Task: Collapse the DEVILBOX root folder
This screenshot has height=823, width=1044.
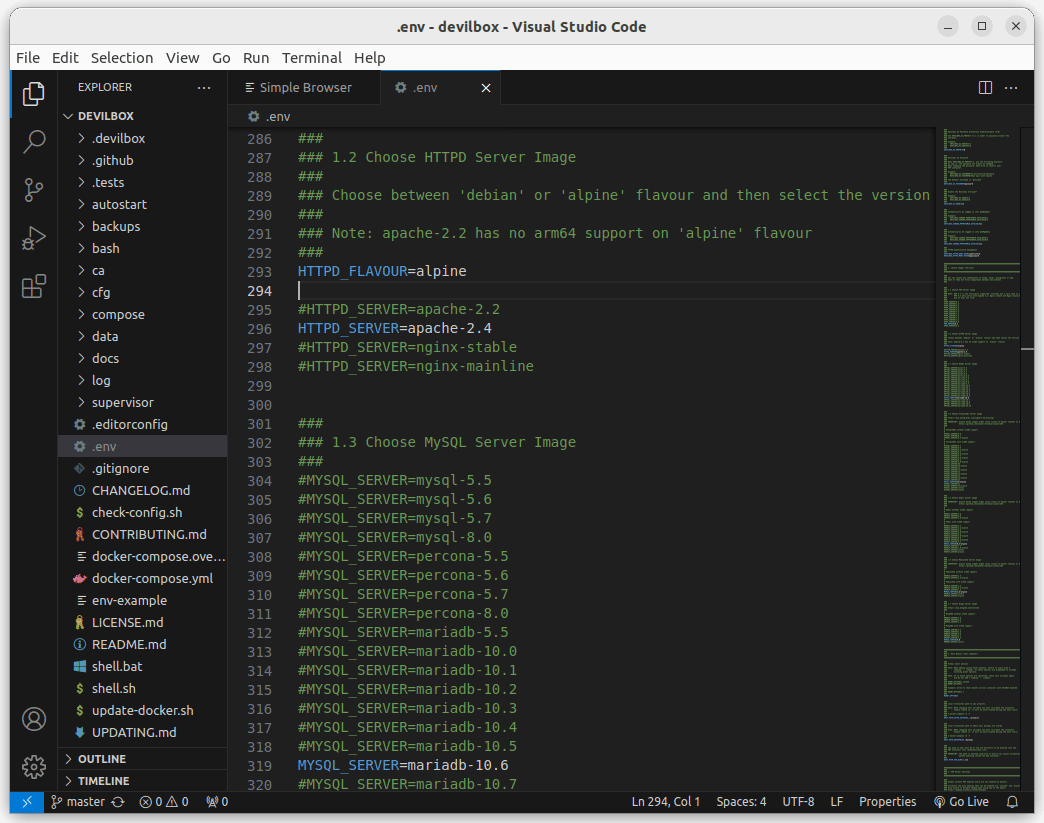Action: pyautogui.click(x=105, y=116)
